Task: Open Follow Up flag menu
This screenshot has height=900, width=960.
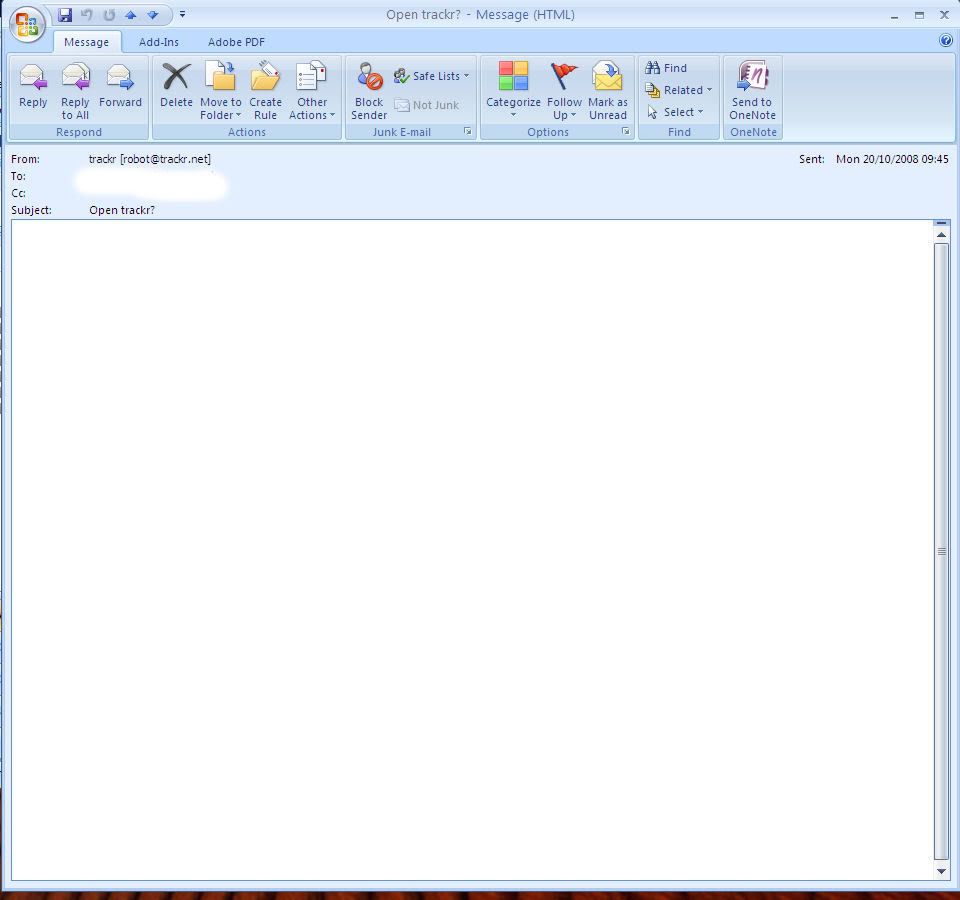Action: coord(564,89)
